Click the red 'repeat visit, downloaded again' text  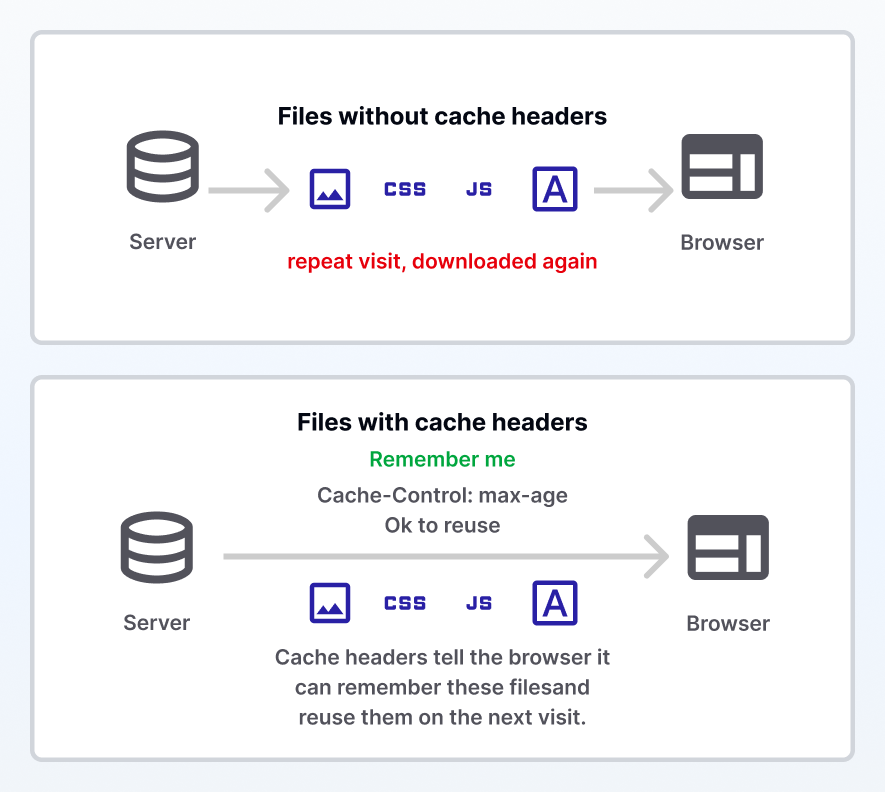point(442,261)
